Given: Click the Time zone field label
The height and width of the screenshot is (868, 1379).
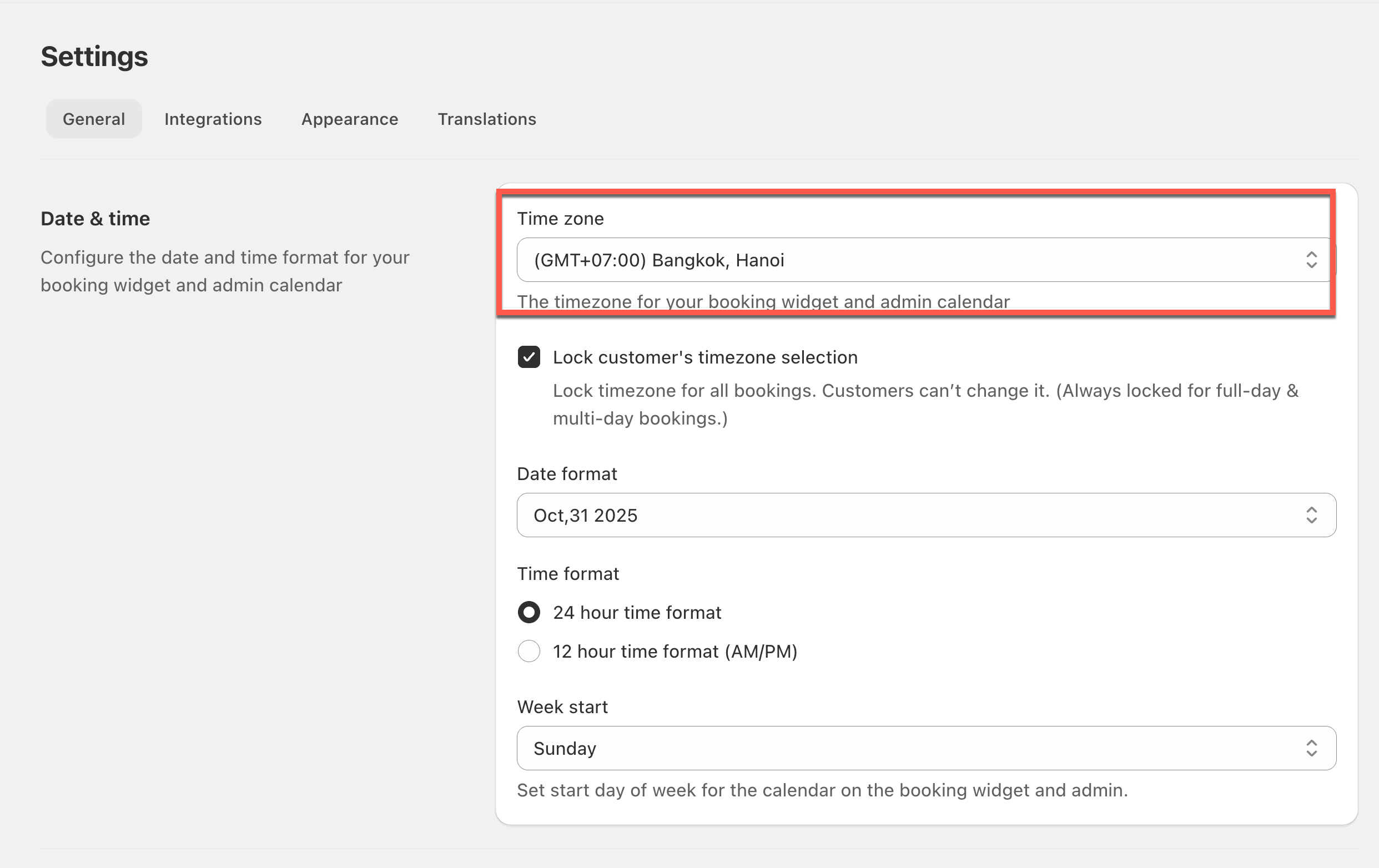Looking at the screenshot, I should tap(560, 219).
